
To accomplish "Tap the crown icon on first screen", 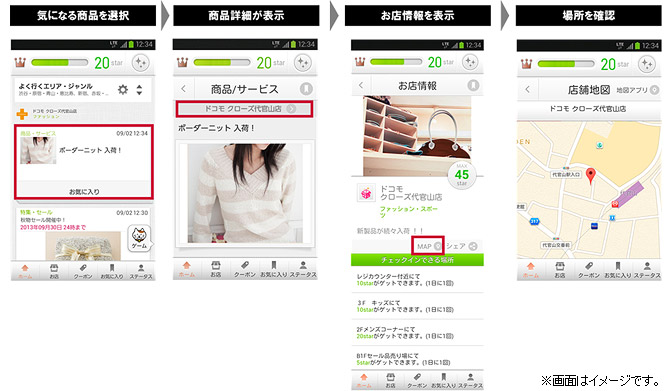I will [20, 63].
